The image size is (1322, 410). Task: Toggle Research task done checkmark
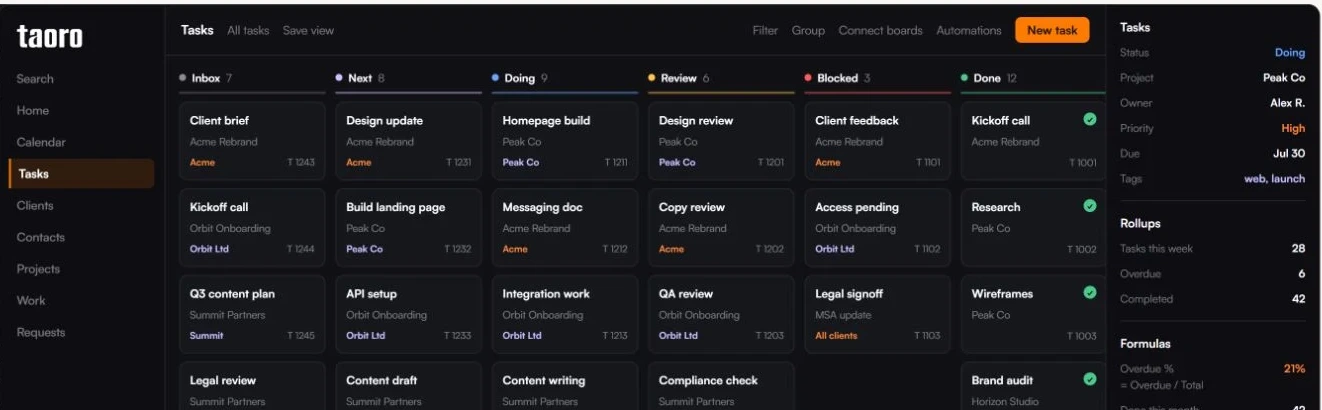[x=1090, y=206]
